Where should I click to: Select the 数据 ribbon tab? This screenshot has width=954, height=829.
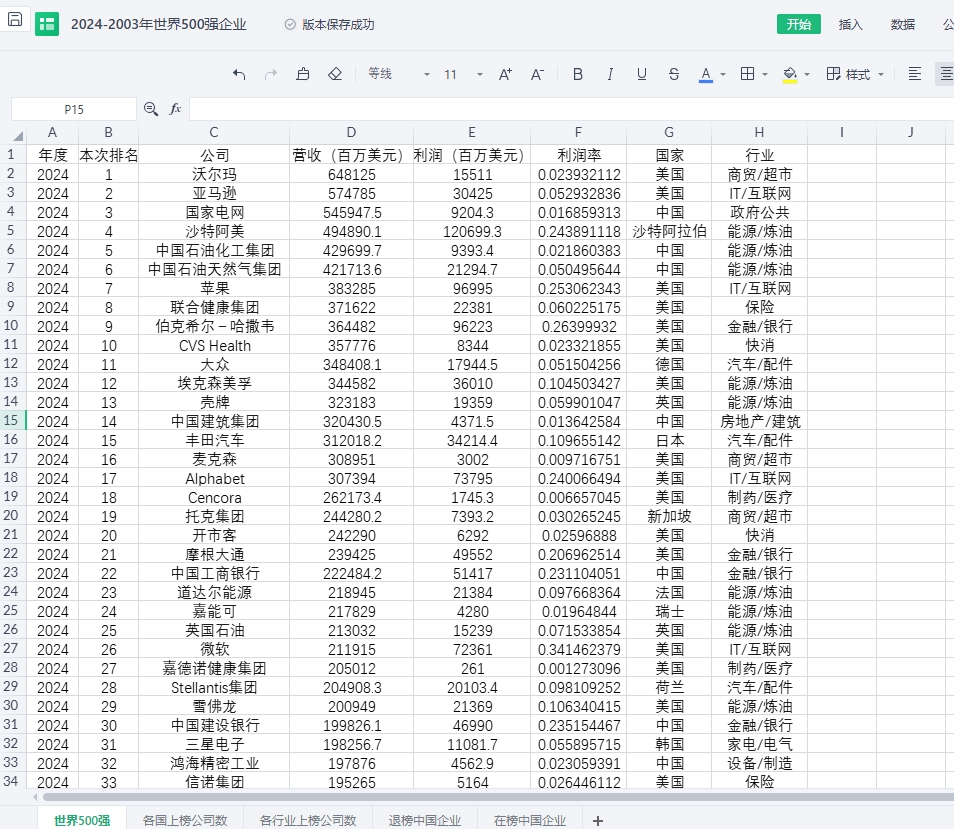click(903, 24)
